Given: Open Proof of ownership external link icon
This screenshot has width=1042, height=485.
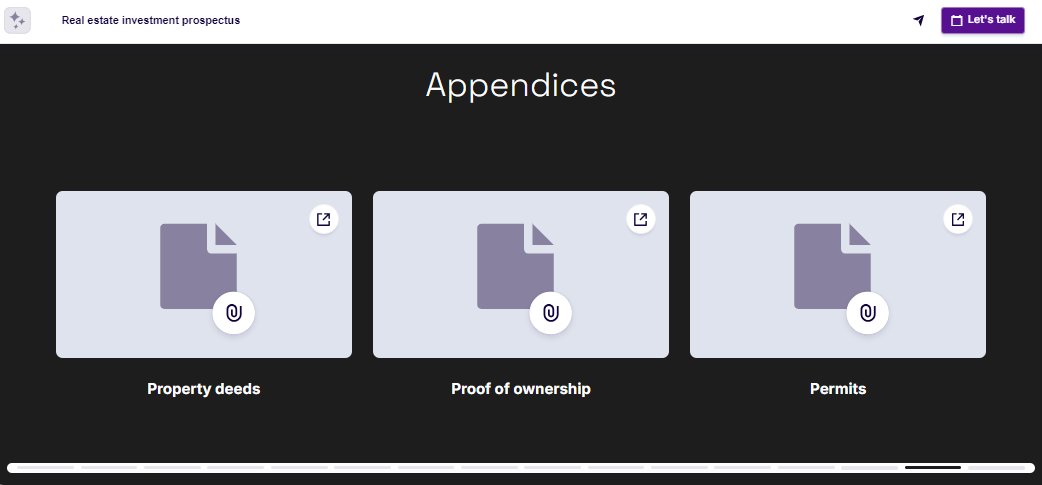Looking at the screenshot, I should pos(640,219).
